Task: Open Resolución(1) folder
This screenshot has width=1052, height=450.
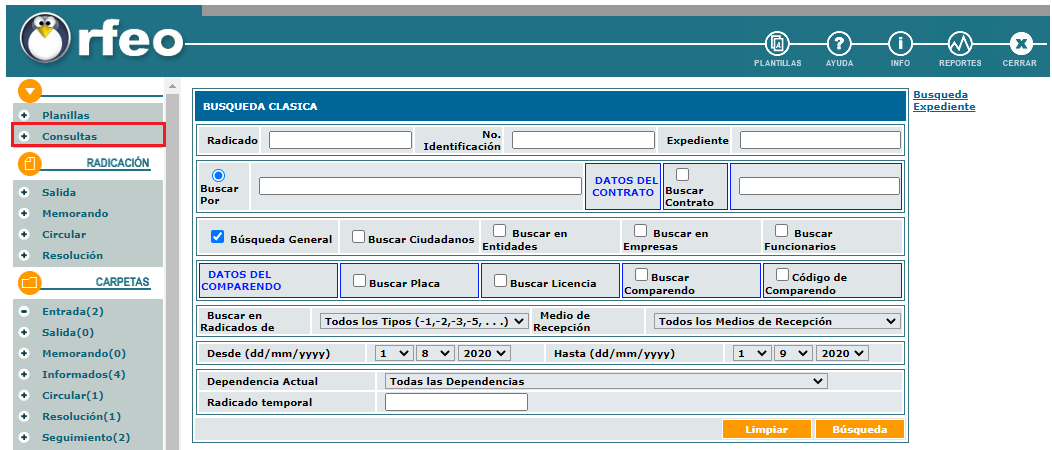Action: (x=81, y=416)
